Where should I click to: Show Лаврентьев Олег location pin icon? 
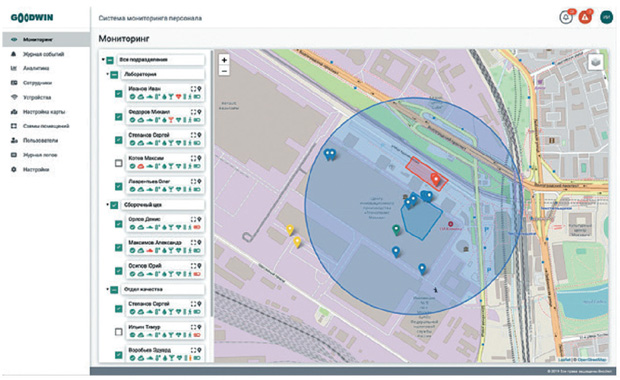point(199,182)
